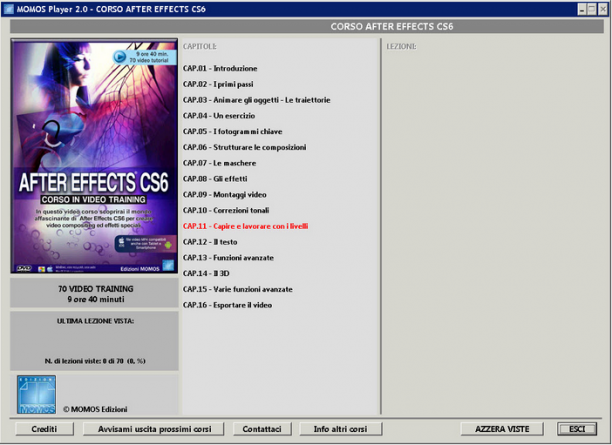612x445 pixels.
Task: Click the LEZIONI heading
Action: pos(401,46)
